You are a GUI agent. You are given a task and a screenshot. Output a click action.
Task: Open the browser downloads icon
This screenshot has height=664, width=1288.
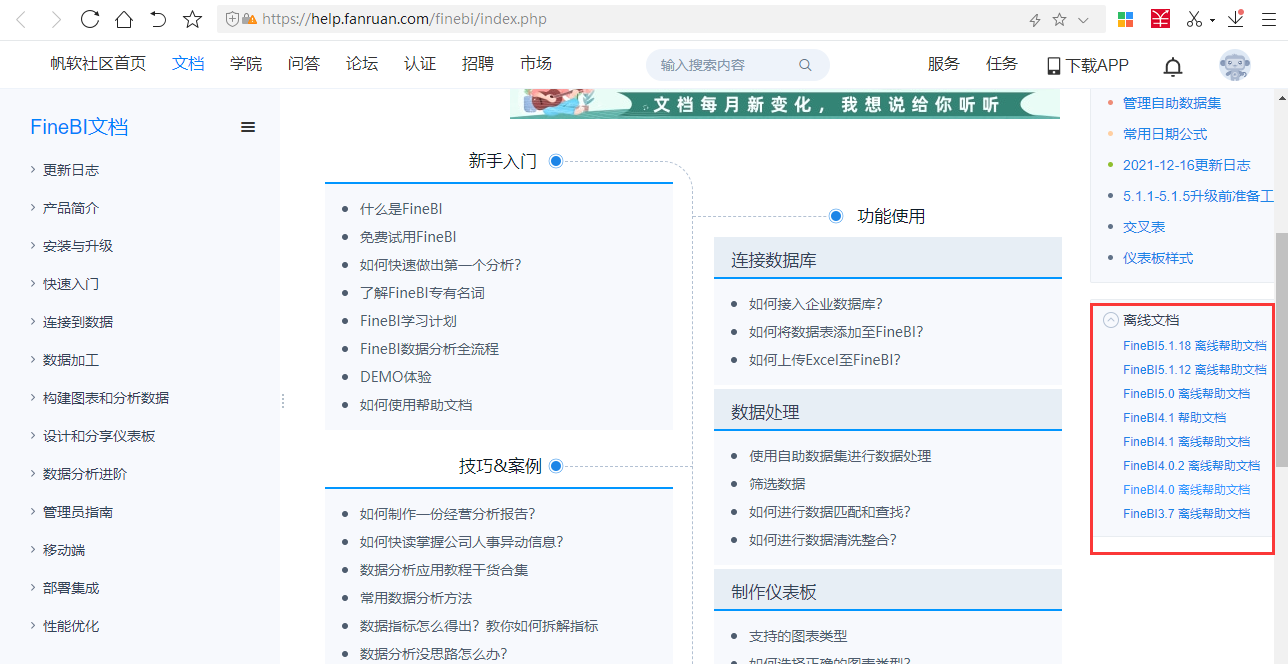(x=1236, y=19)
